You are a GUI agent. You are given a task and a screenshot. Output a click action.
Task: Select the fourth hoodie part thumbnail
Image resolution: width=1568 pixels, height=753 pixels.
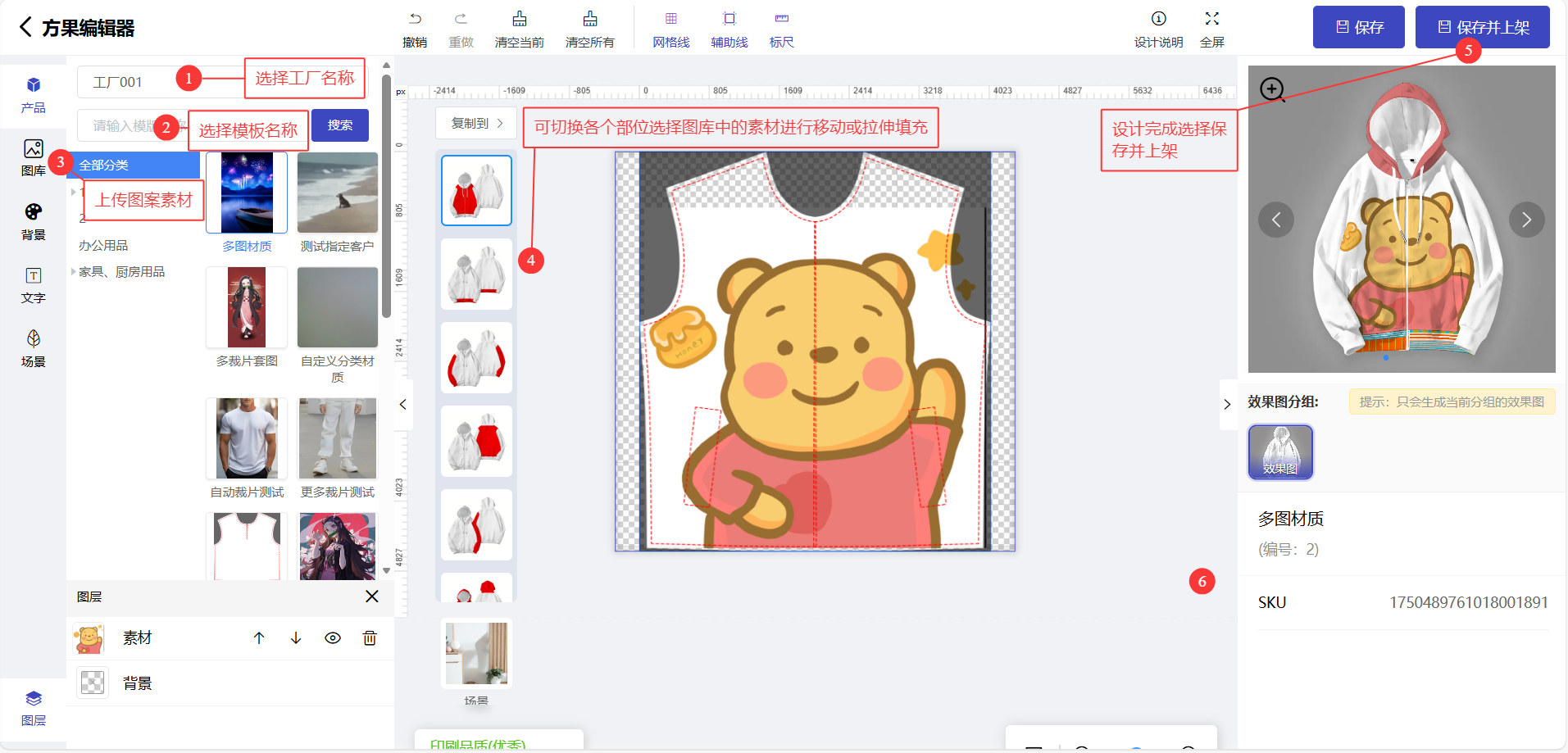(476, 441)
